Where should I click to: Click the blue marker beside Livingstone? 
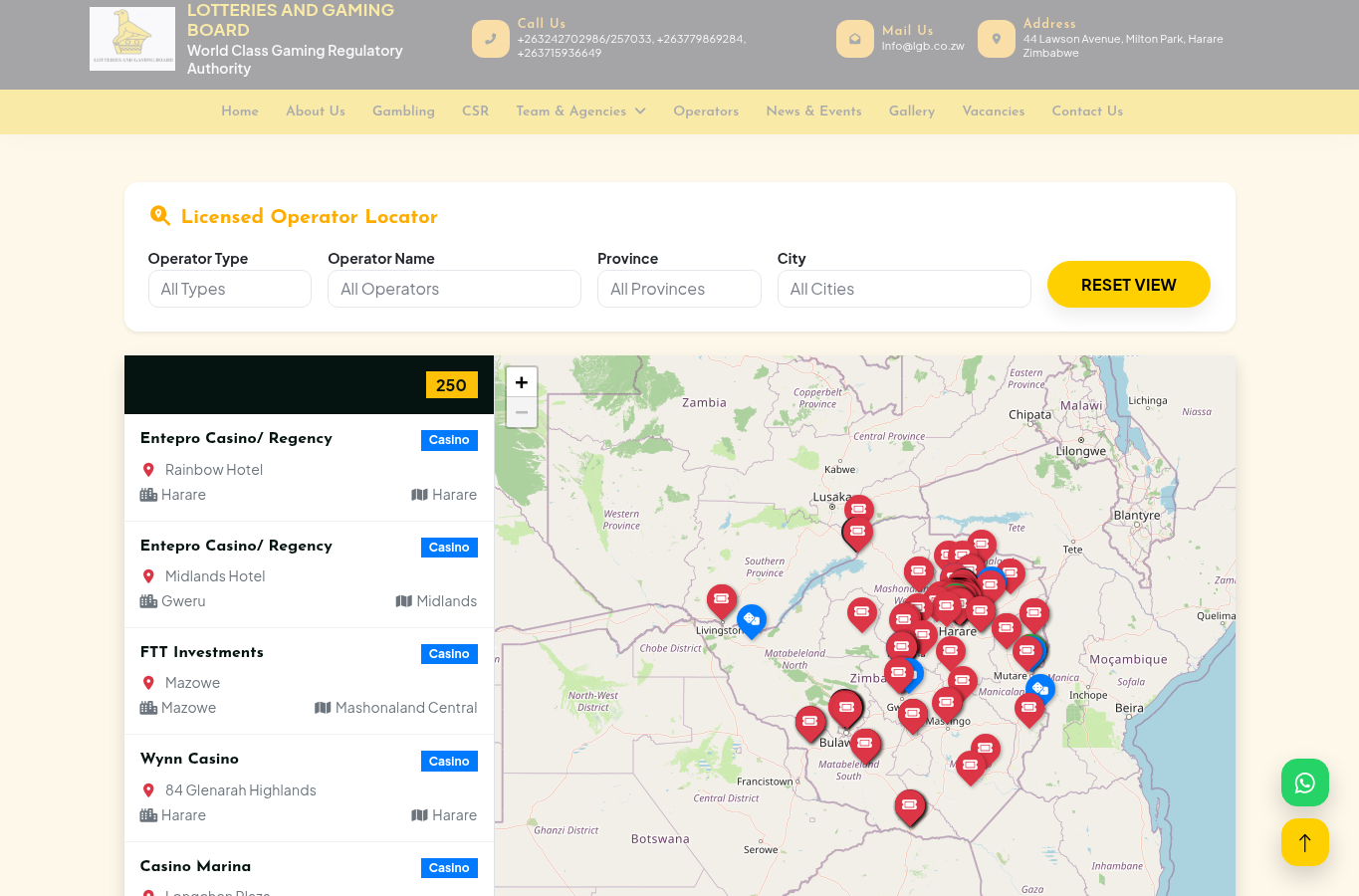(x=752, y=620)
